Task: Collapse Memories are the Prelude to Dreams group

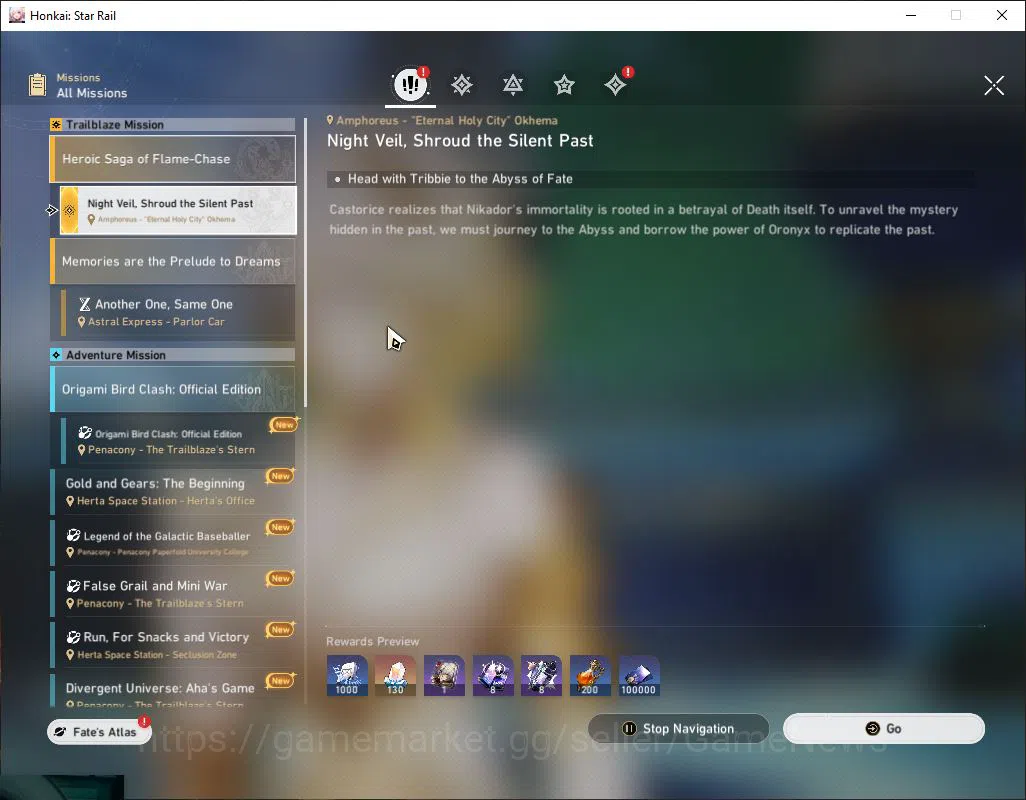Action: coord(173,261)
